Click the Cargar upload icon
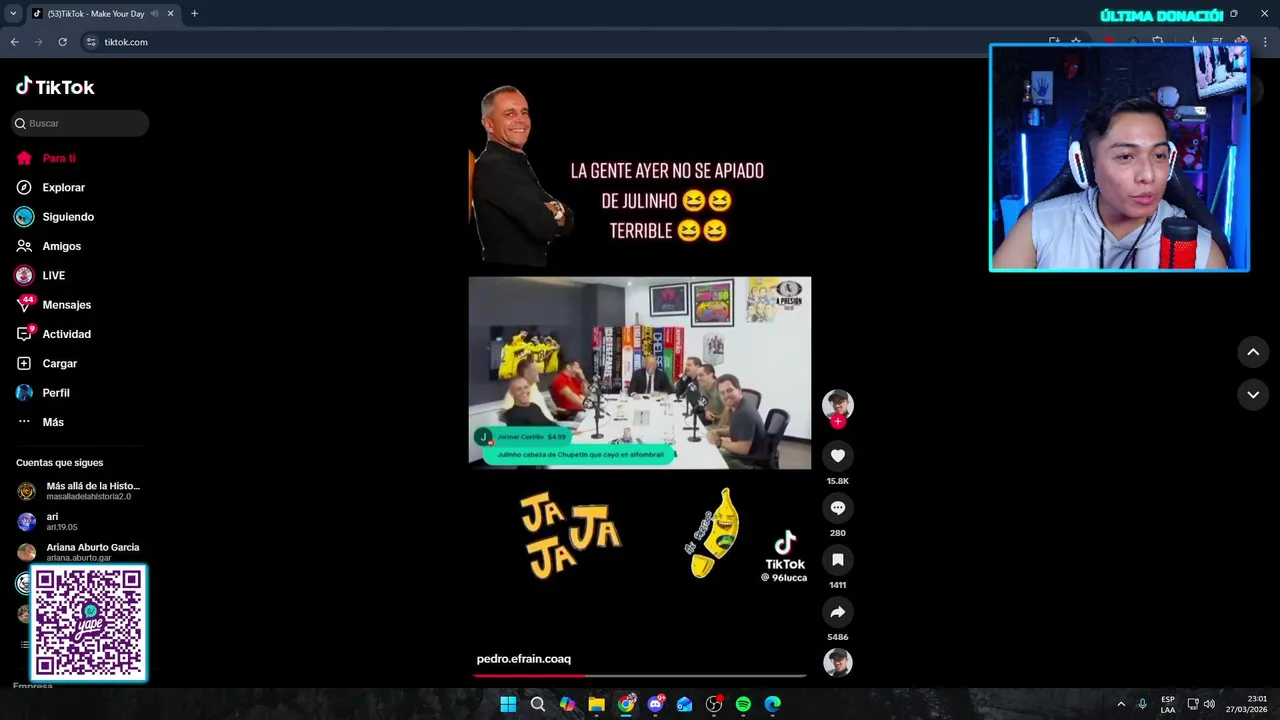Viewport: 1280px width, 720px height. click(x=24, y=363)
